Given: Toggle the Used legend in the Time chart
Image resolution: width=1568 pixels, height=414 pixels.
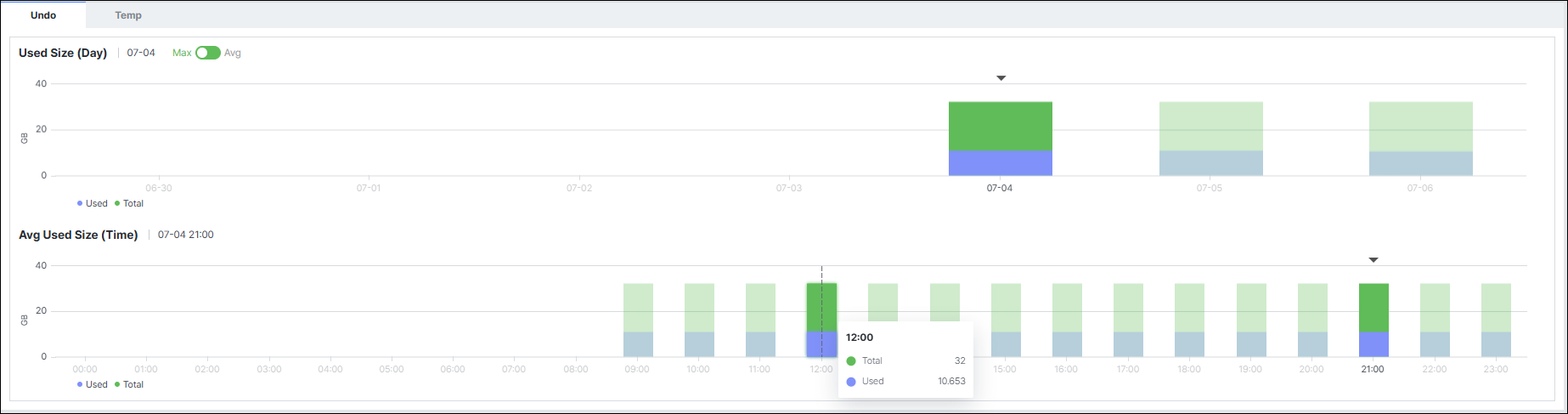Looking at the screenshot, I should (93, 384).
